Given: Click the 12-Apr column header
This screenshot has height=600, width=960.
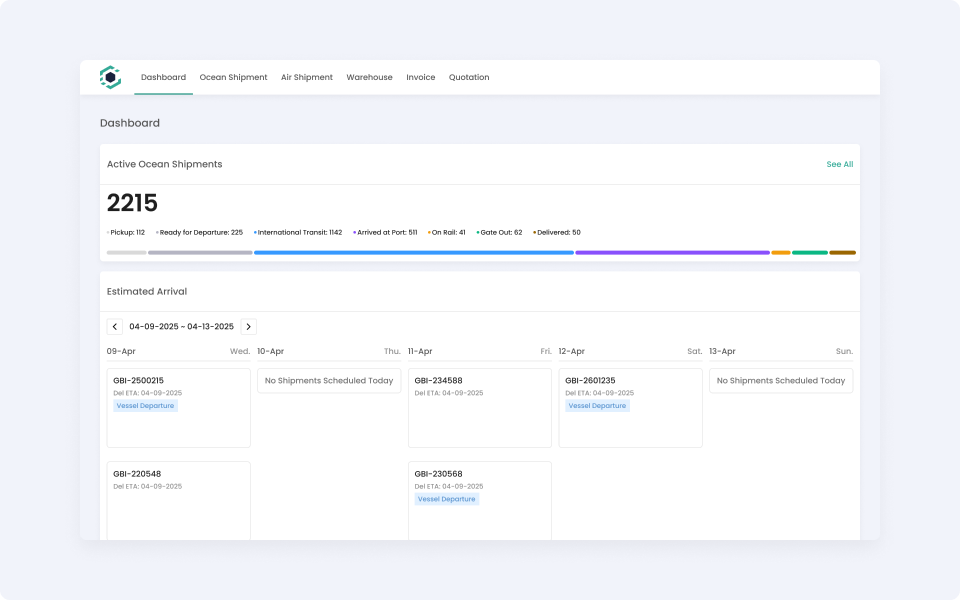Looking at the screenshot, I should coord(631,351).
